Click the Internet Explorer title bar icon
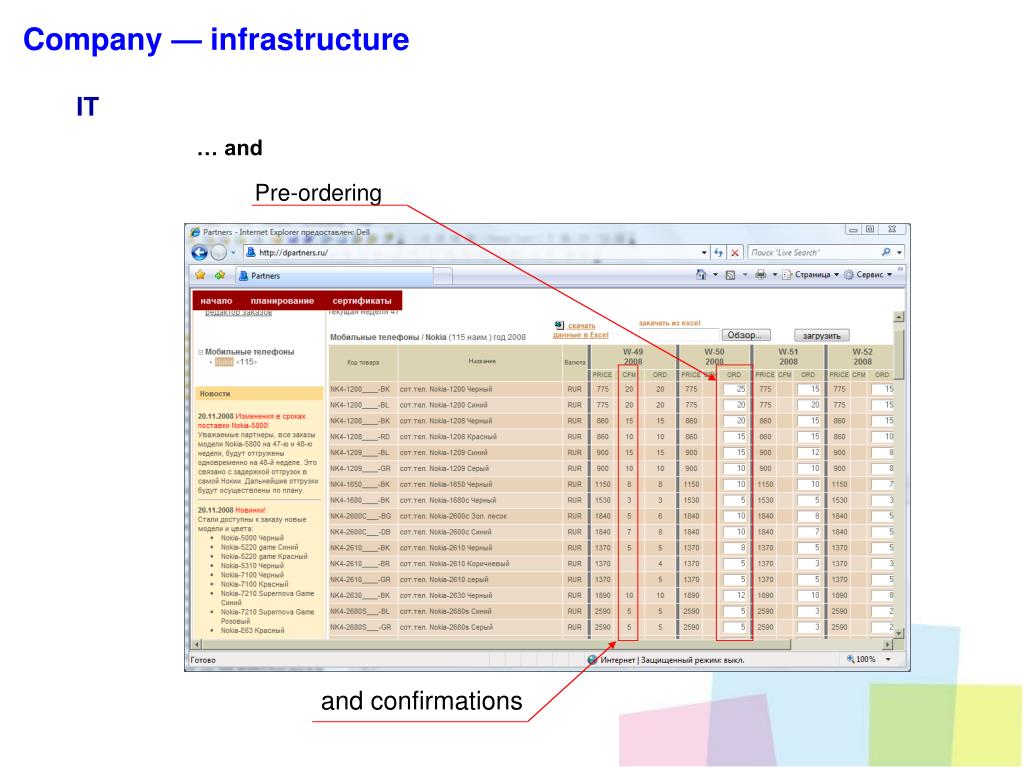 pos(194,232)
